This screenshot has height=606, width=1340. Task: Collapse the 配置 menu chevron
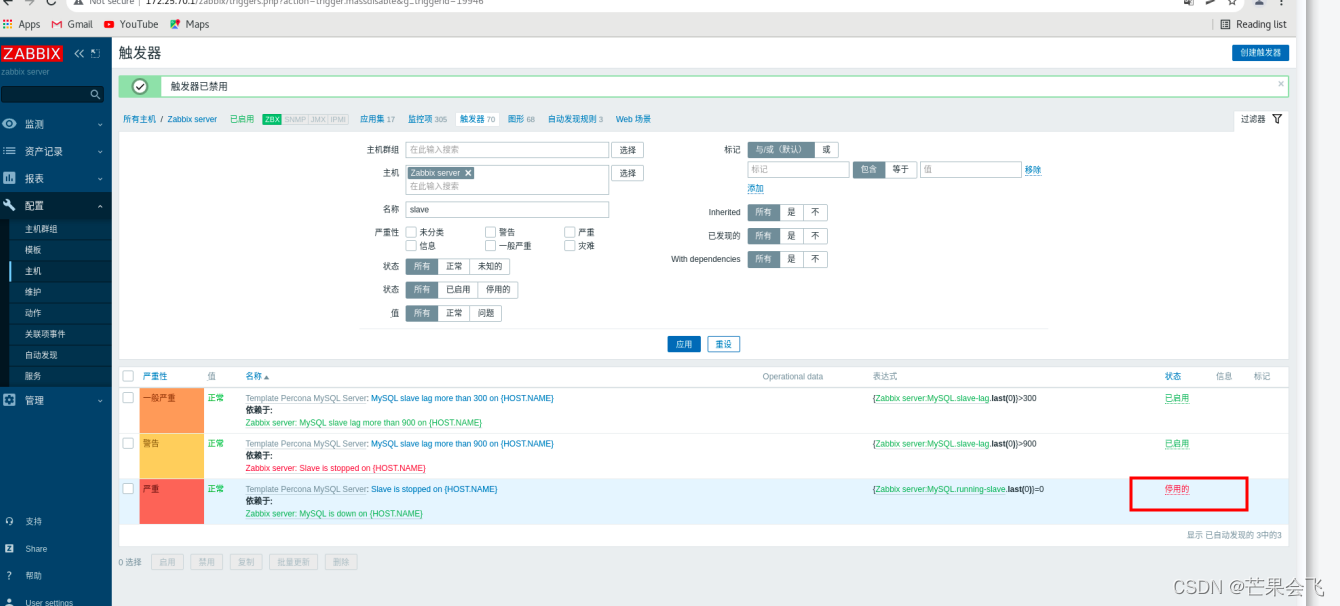[x=100, y=206]
